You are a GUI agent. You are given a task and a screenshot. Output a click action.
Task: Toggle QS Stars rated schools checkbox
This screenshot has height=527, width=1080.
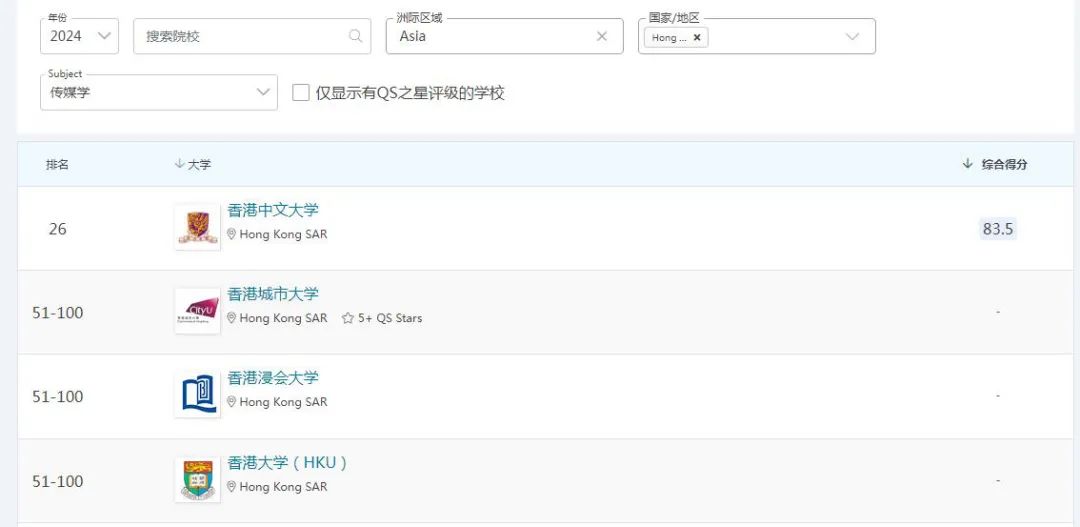[300, 92]
